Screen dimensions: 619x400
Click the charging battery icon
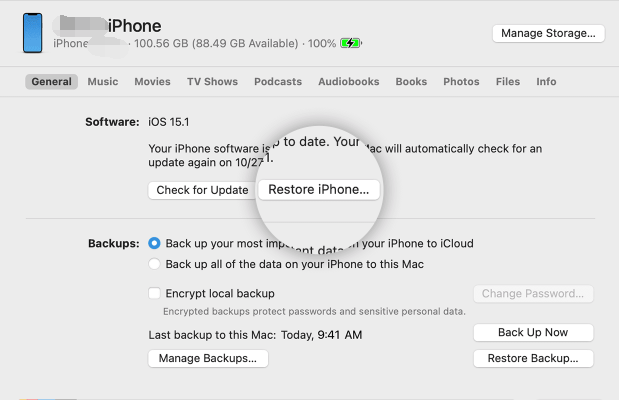(x=351, y=43)
